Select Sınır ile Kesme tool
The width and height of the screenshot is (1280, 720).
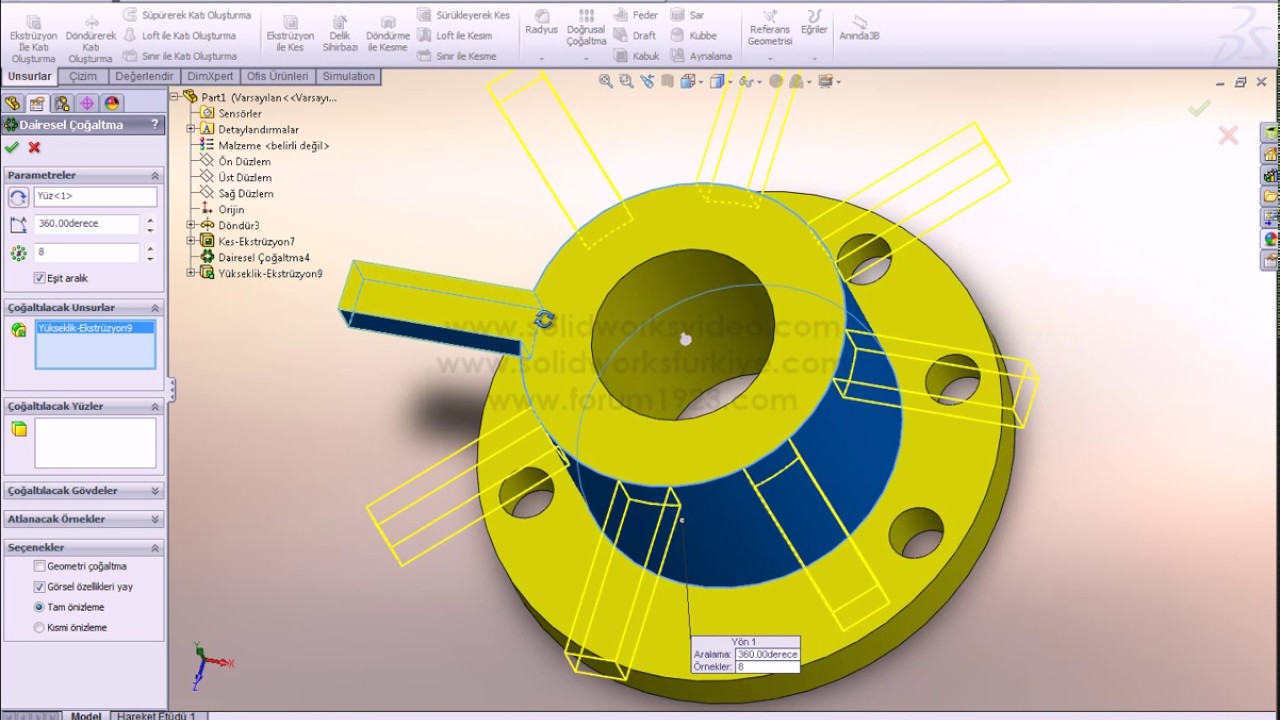click(x=457, y=56)
